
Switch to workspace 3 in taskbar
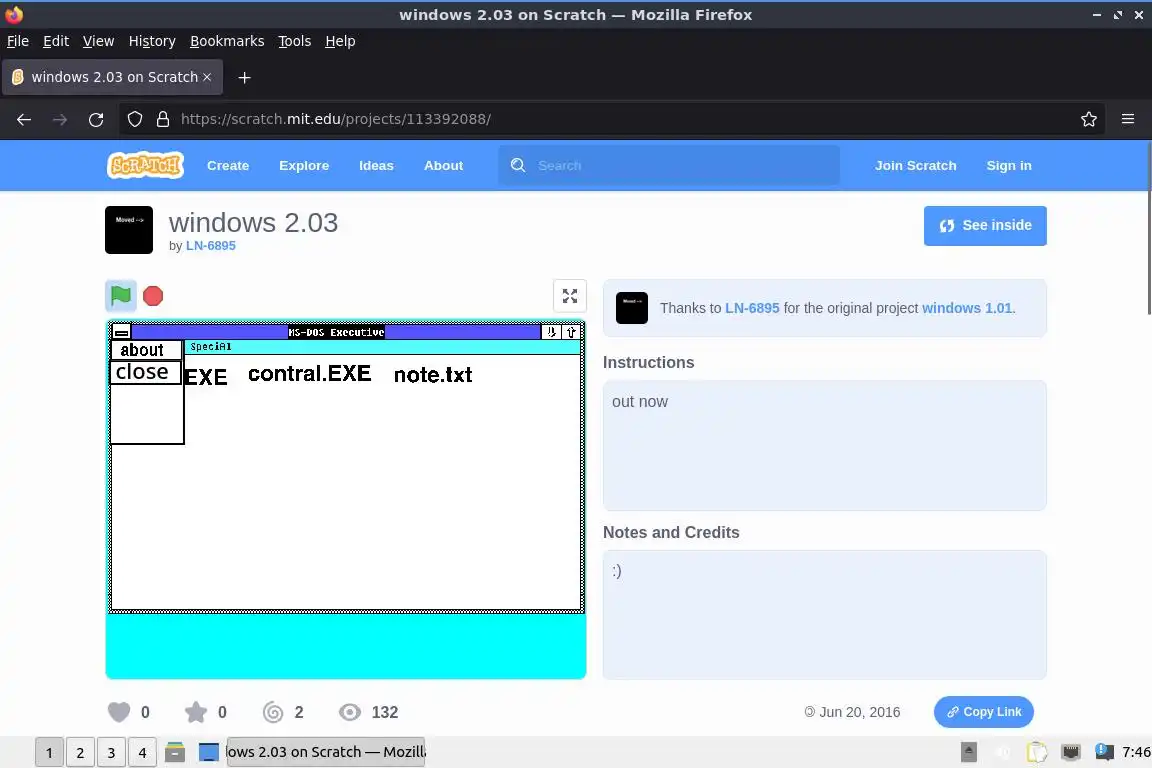click(x=111, y=753)
